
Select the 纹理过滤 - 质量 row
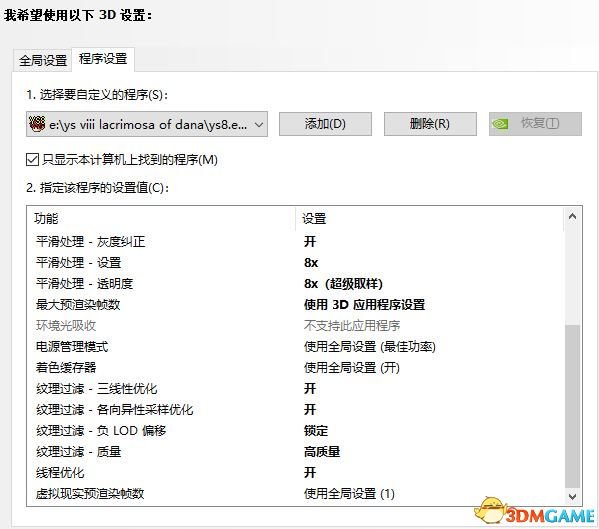(x=296, y=452)
